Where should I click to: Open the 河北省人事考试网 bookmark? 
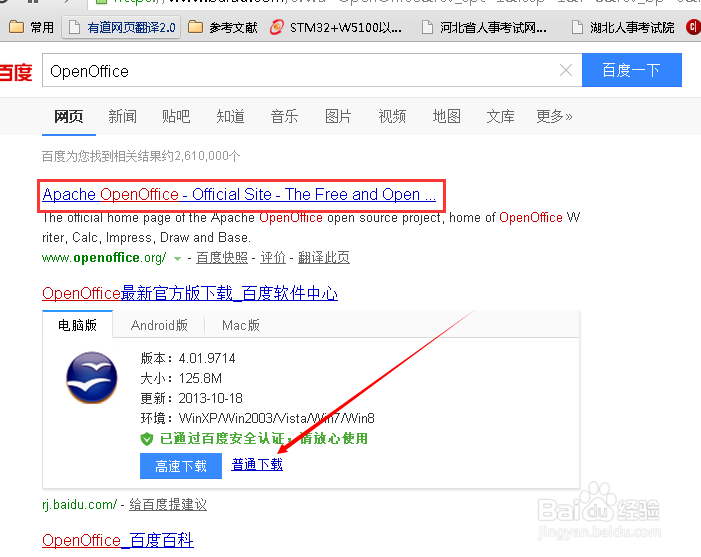pyautogui.click(x=485, y=28)
